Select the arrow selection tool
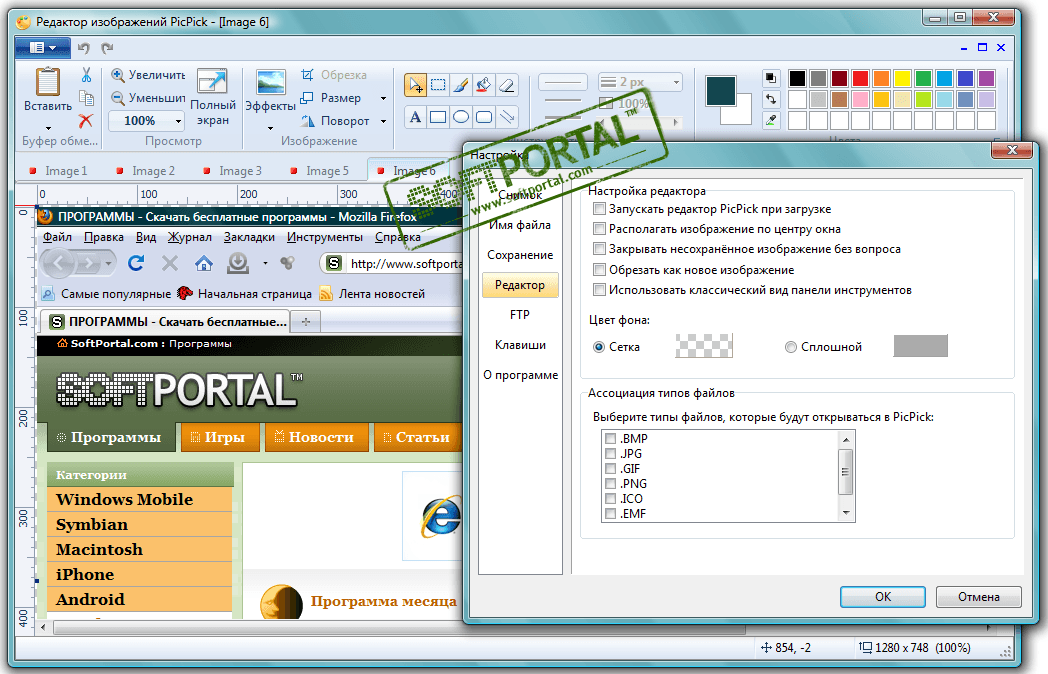The image size is (1048, 674). tap(416, 85)
